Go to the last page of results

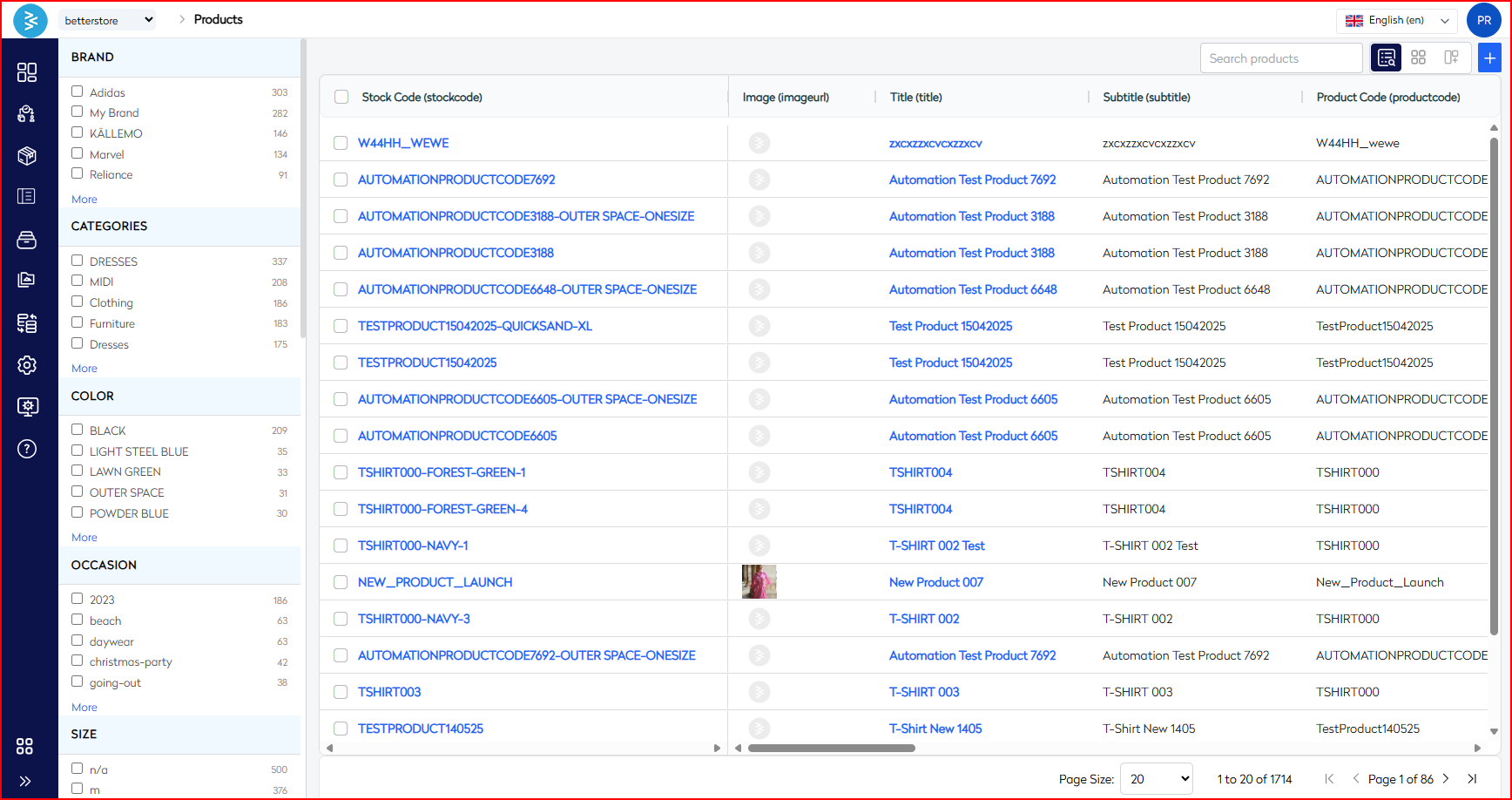1472,779
